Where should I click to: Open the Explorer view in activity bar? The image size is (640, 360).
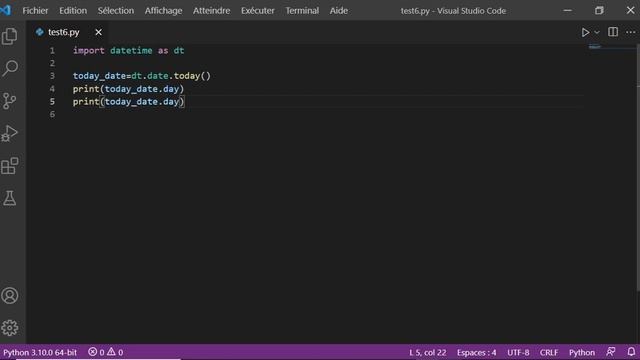[x=10, y=36]
